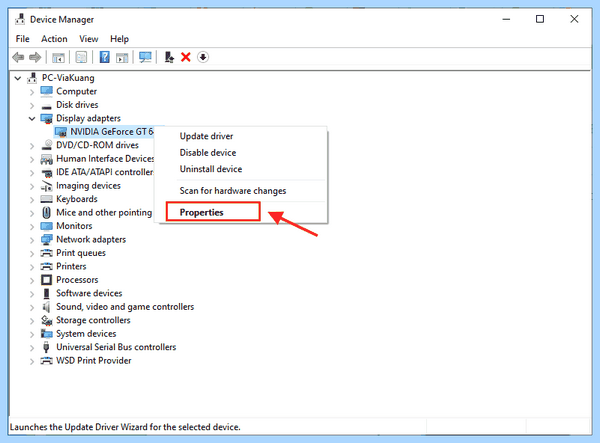This screenshot has height=443, width=600.
Task: Click the PC-ViaKuang computer root icon
Action: pos(33,78)
